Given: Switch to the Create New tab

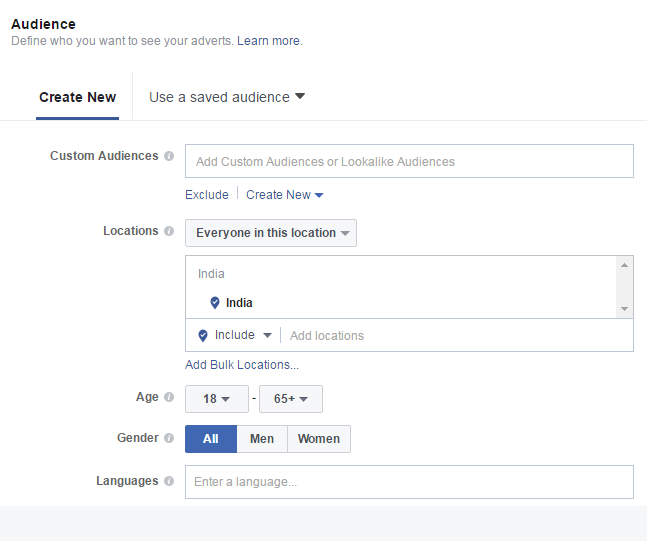Looking at the screenshot, I should [x=78, y=97].
